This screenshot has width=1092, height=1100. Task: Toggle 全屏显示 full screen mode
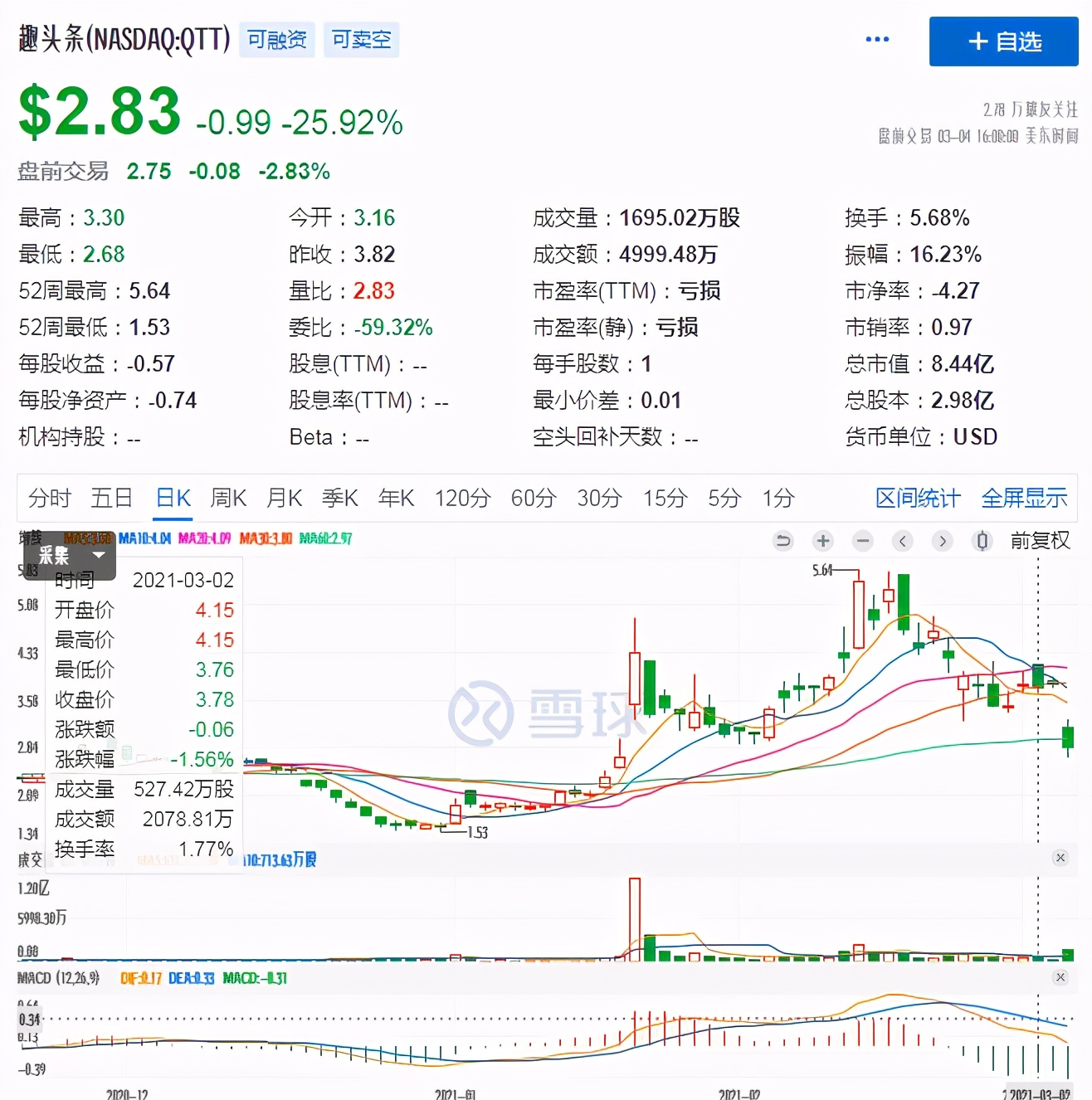pyautogui.click(x=1024, y=498)
